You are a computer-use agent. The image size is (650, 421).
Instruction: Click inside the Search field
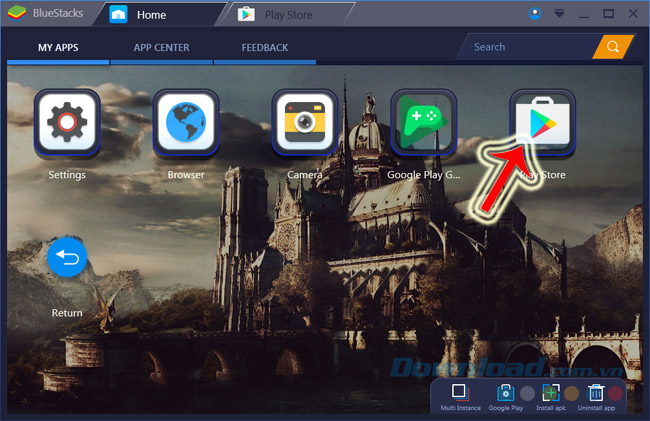[x=529, y=47]
